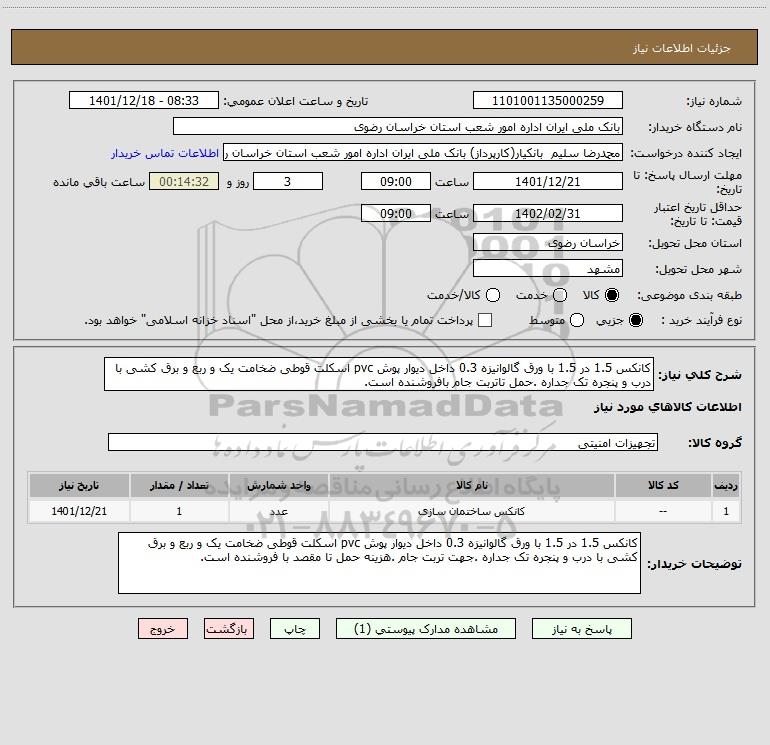This screenshot has height=745, width=770.
Task: Click the delivery province field خراسان رضوی
Action: [x=548, y=242]
